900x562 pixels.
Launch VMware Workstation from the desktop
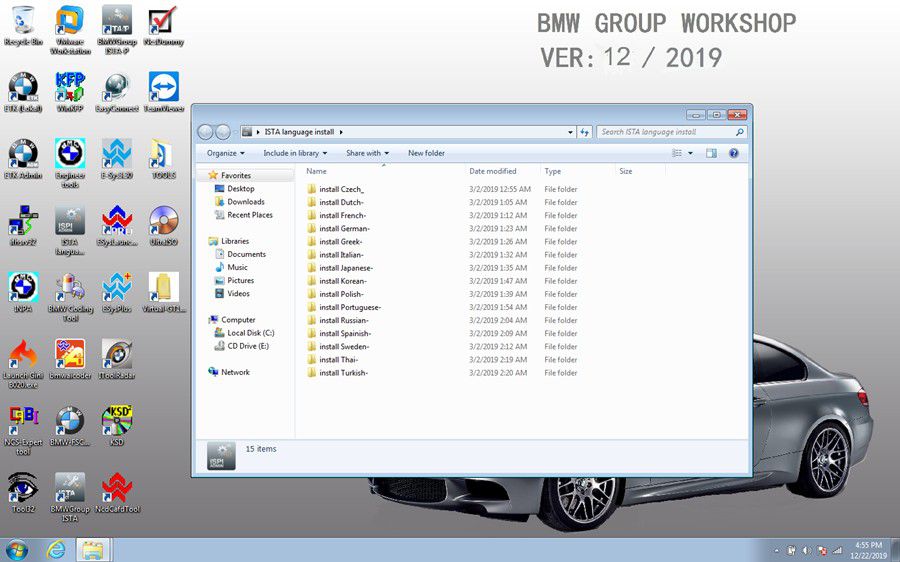pos(70,30)
